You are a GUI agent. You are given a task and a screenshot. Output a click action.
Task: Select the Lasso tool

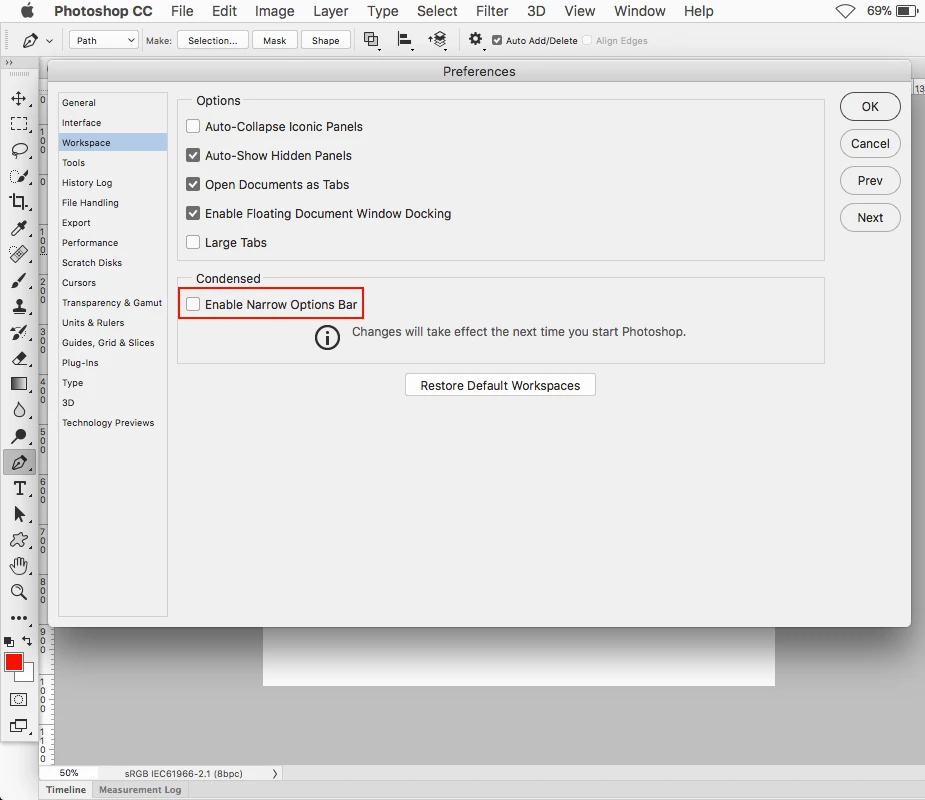click(x=19, y=150)
